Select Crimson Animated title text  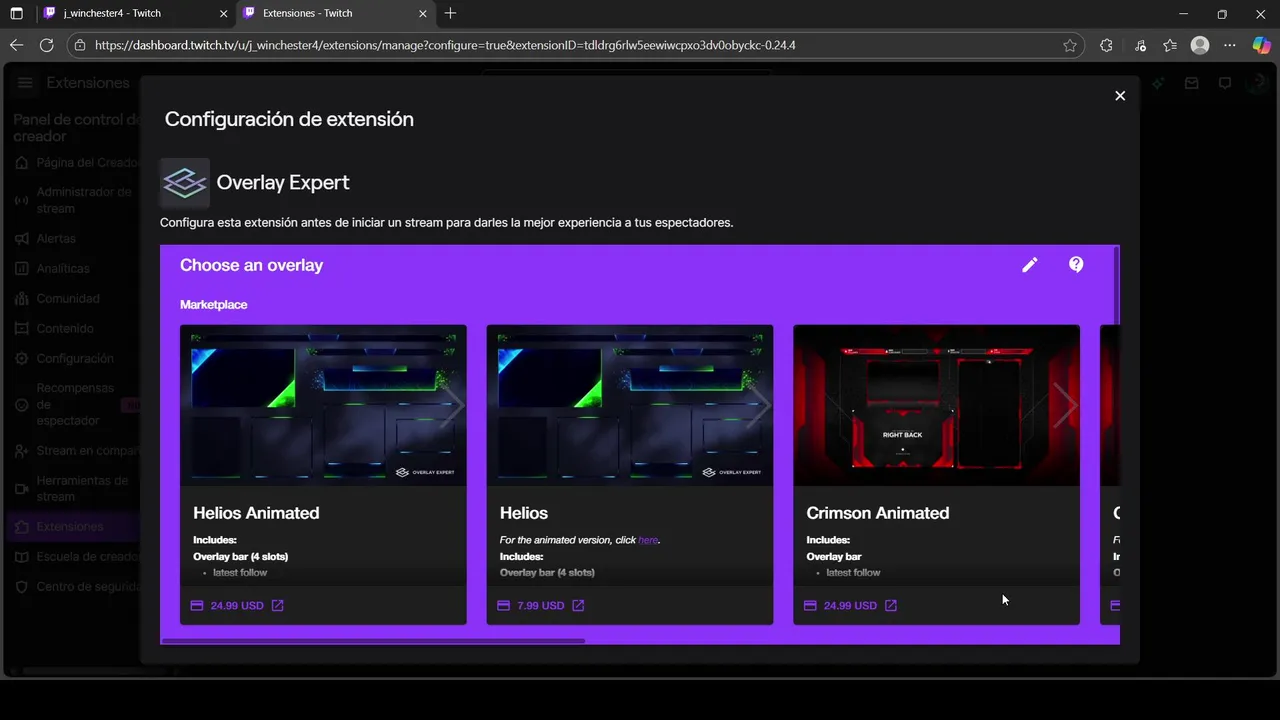pos(878,513)
